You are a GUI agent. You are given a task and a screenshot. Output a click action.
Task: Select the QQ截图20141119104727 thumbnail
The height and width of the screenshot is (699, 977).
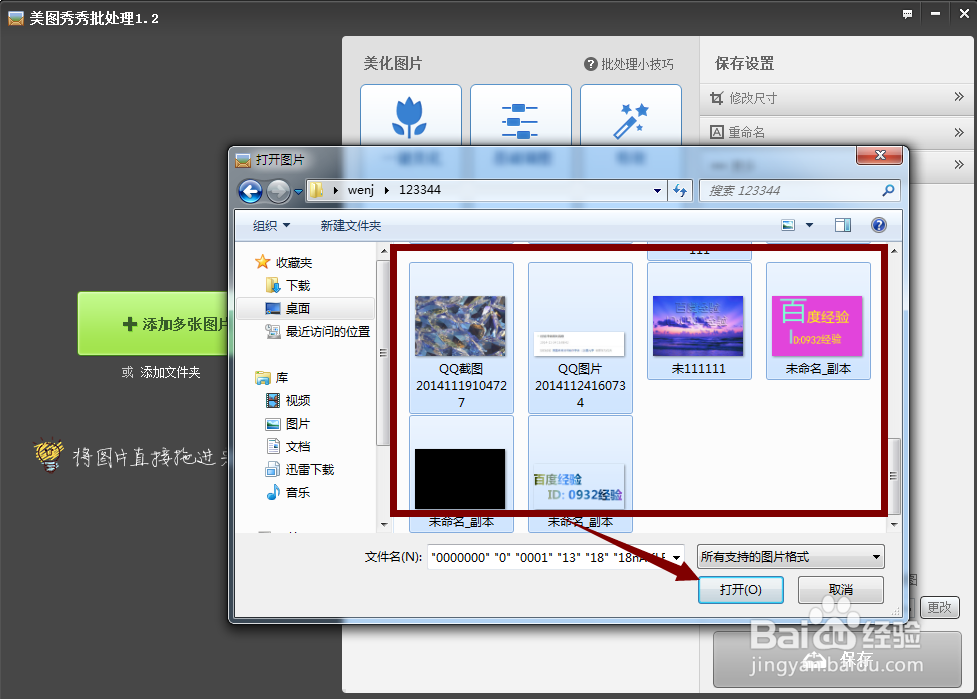coord(461,337)
